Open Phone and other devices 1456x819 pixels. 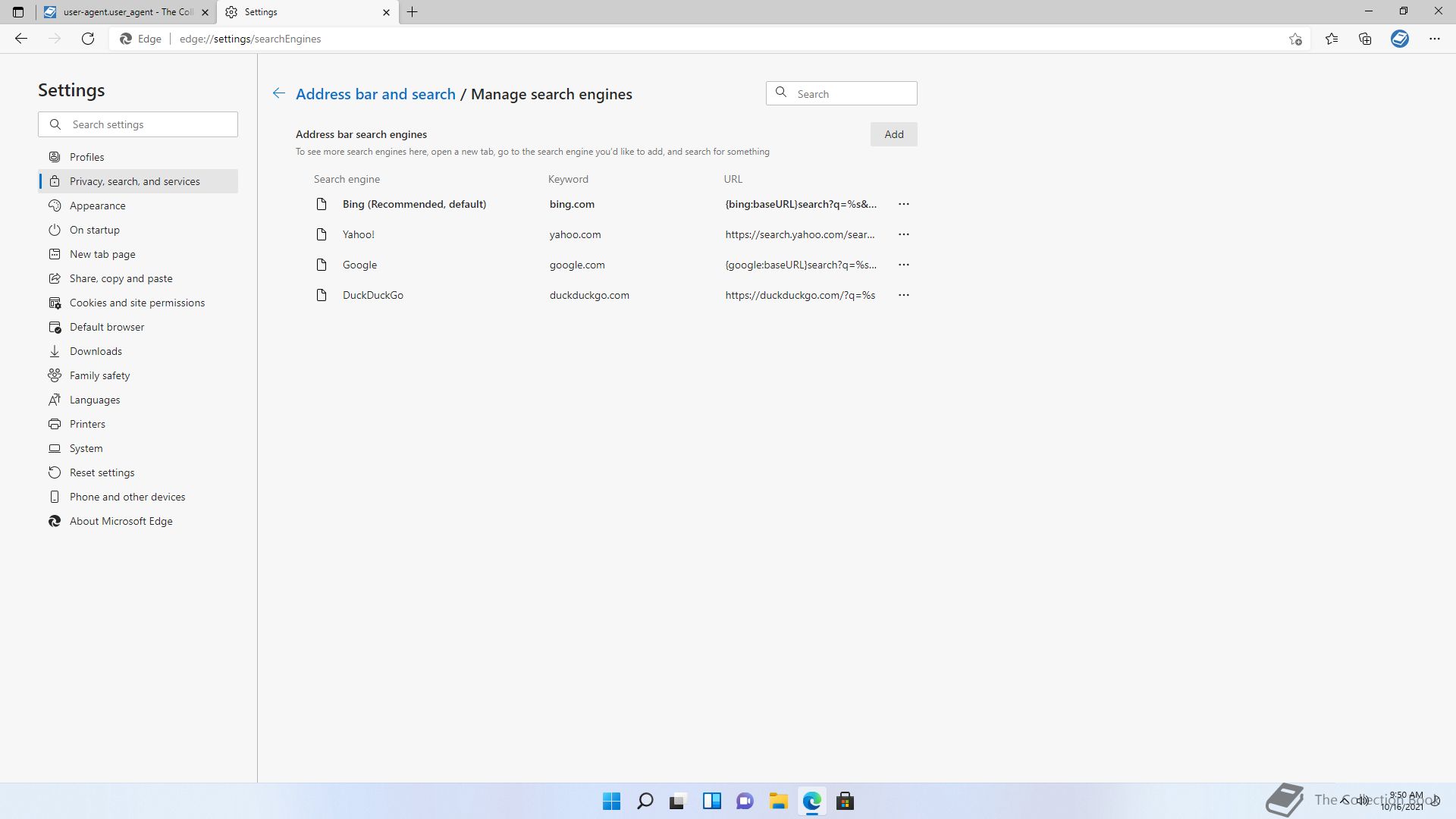[x=138, y=497]
